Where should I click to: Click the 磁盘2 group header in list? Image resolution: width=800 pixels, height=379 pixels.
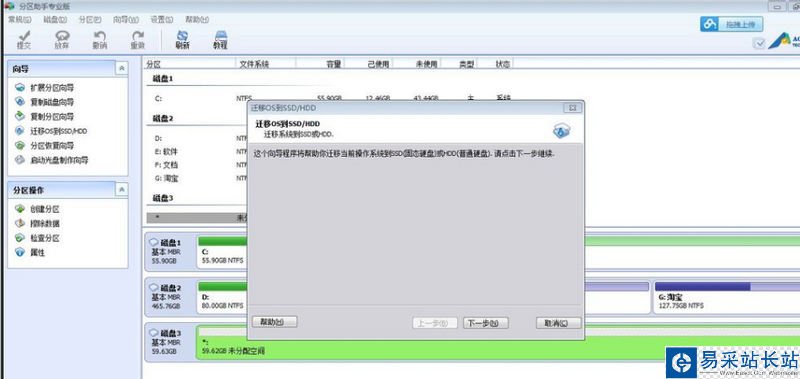pos(163,118)
